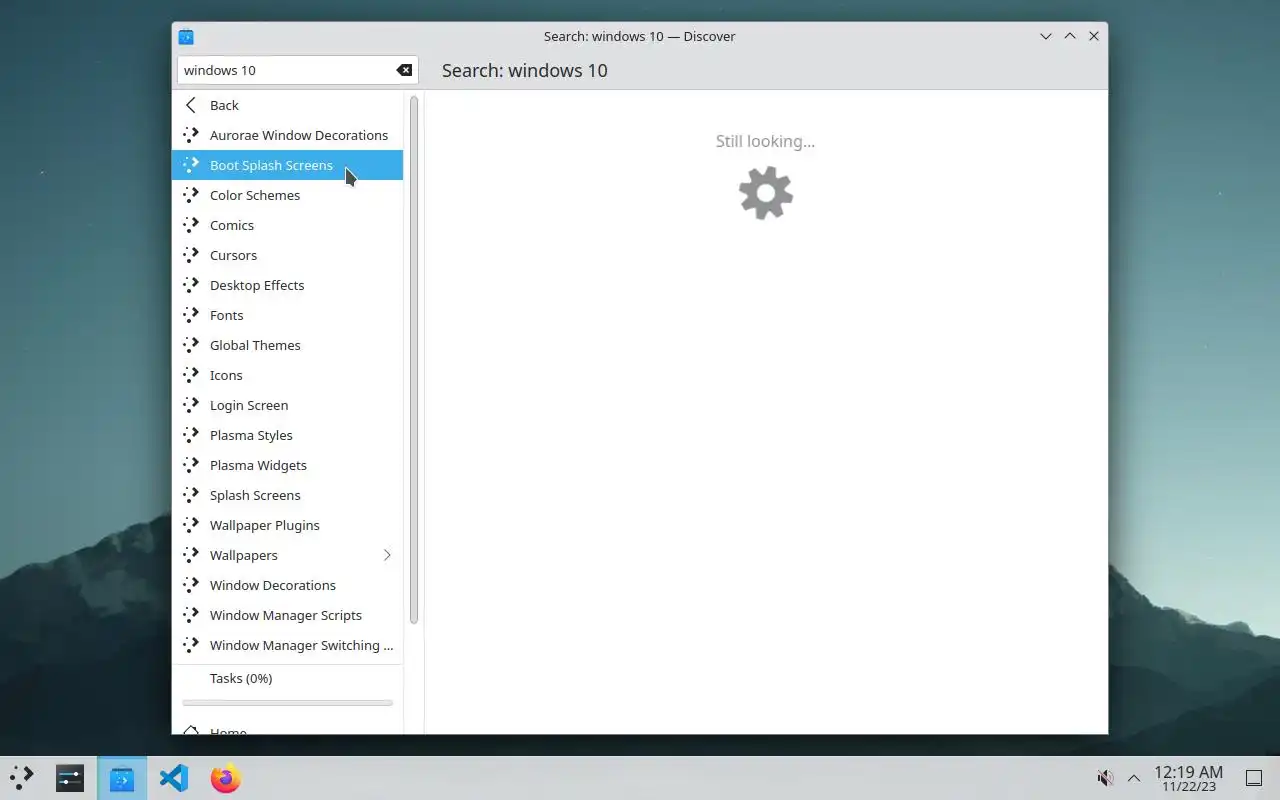The width and height of the screenshot is (1280, 800).
Task: Select Boot Splash Screens category
Action: 288,165
